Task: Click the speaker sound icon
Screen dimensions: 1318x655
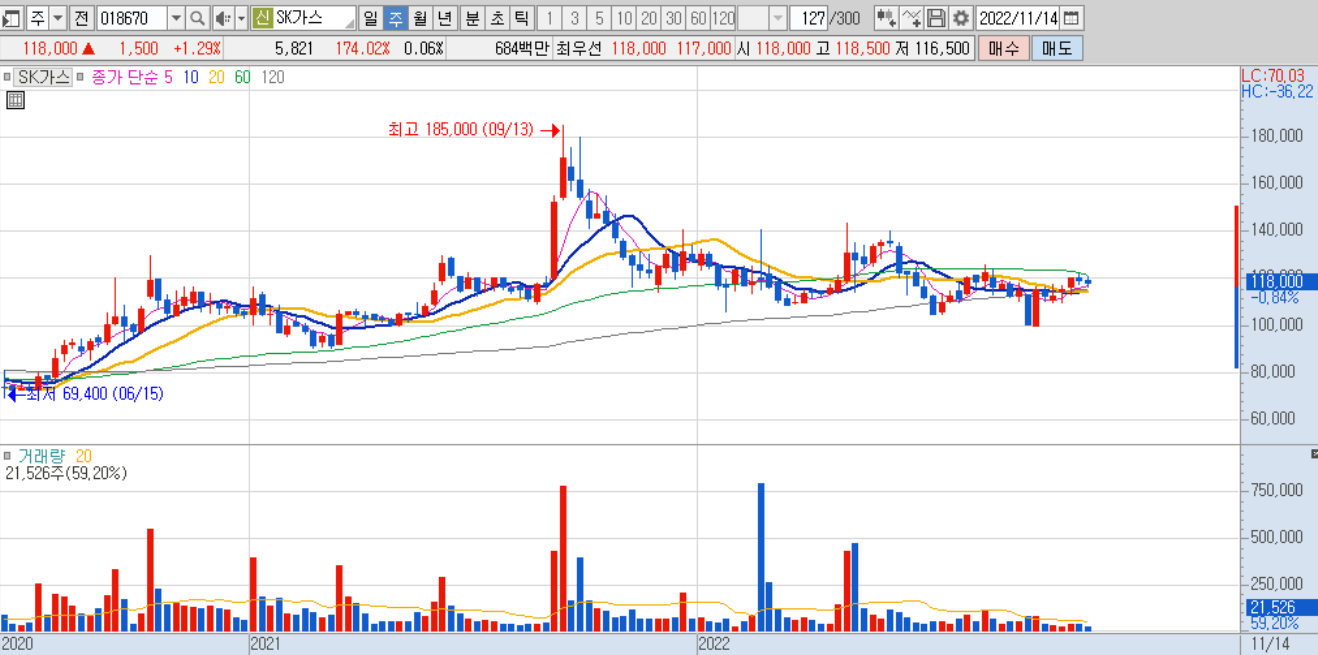Action: [223, 18]
